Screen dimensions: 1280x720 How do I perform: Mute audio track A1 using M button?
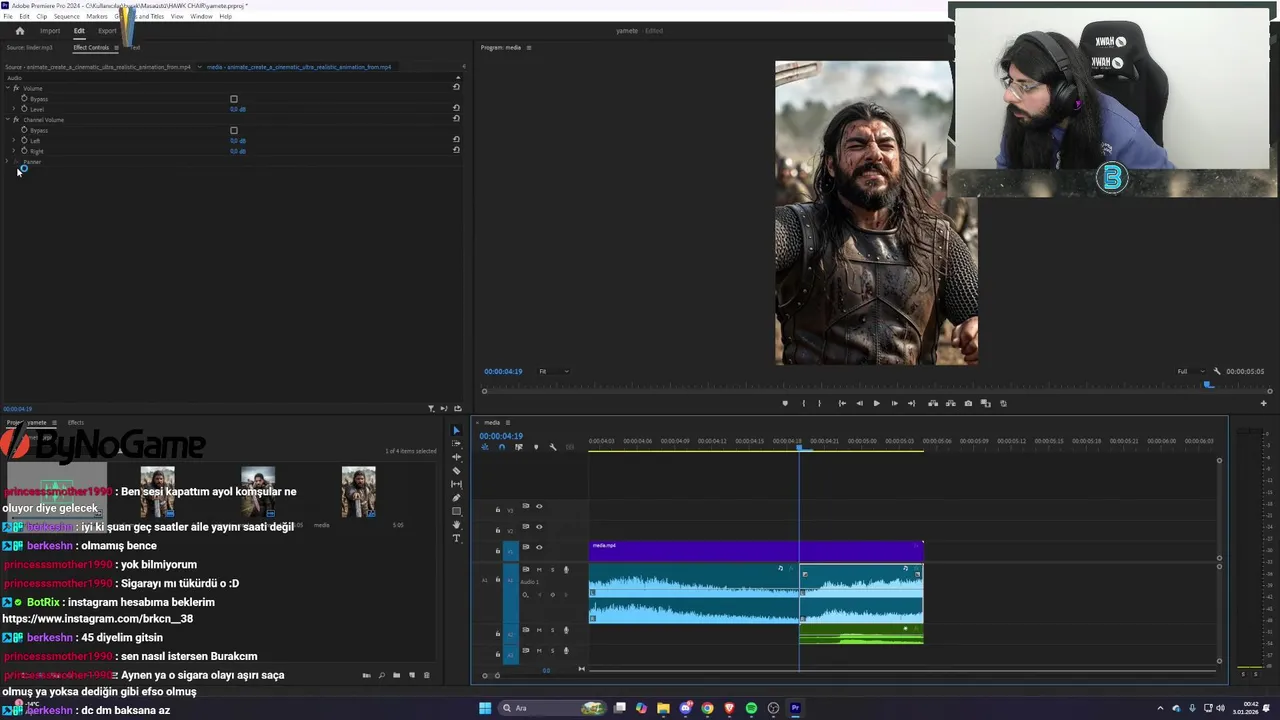click(539, 570)
